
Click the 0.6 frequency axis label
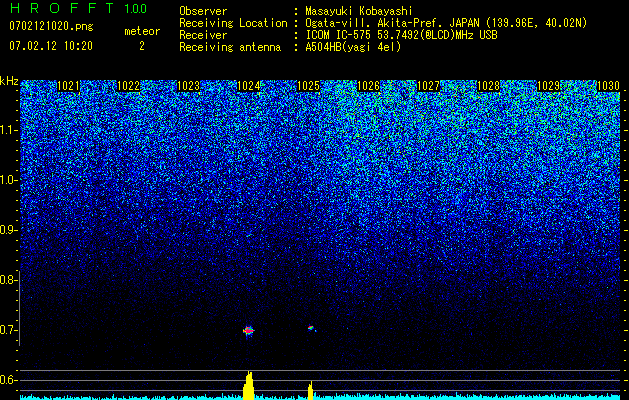pyautogui.click(x=8, y=380)
